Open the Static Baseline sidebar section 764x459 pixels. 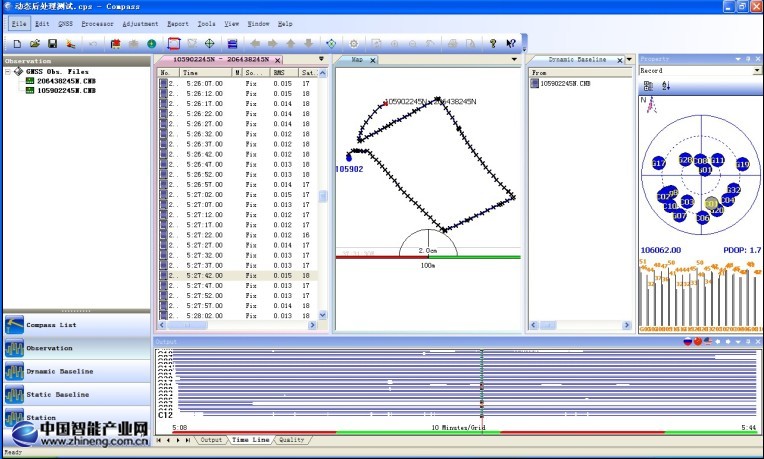pyautogui.click(x=57, y=394)
